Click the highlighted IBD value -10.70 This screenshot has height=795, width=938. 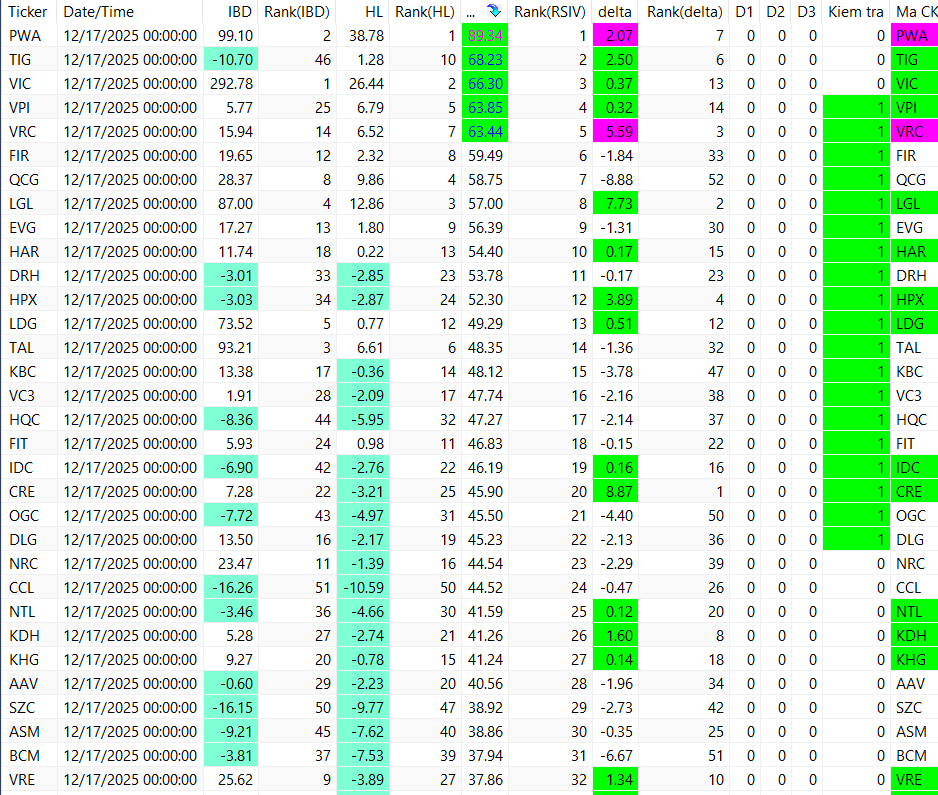pyautogui.click(x=231, y=60)
